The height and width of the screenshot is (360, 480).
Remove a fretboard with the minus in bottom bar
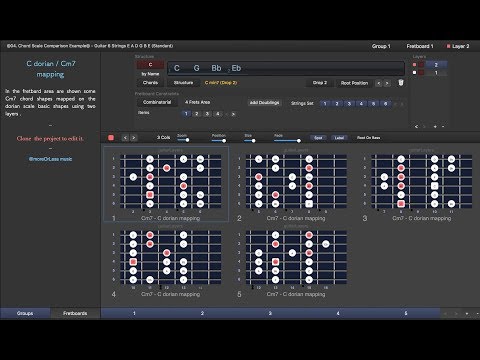[477, 314]
